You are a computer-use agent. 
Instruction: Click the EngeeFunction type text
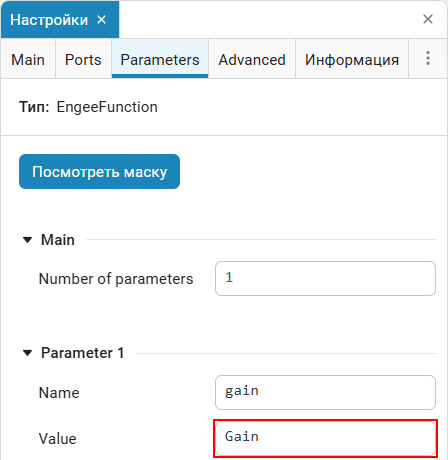pyautogui.click(x=107, y=107)
